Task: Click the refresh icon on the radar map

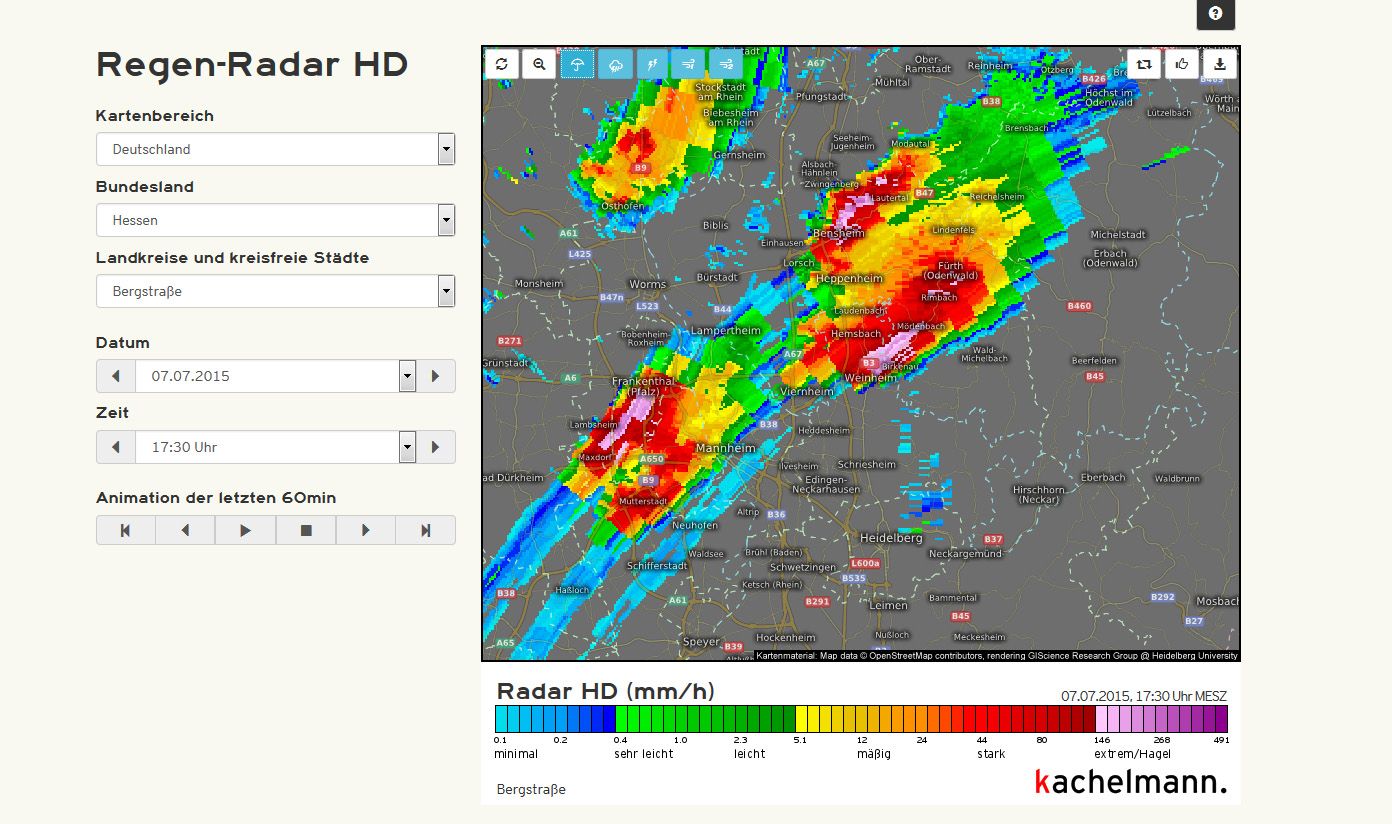Action: (502, 64)
